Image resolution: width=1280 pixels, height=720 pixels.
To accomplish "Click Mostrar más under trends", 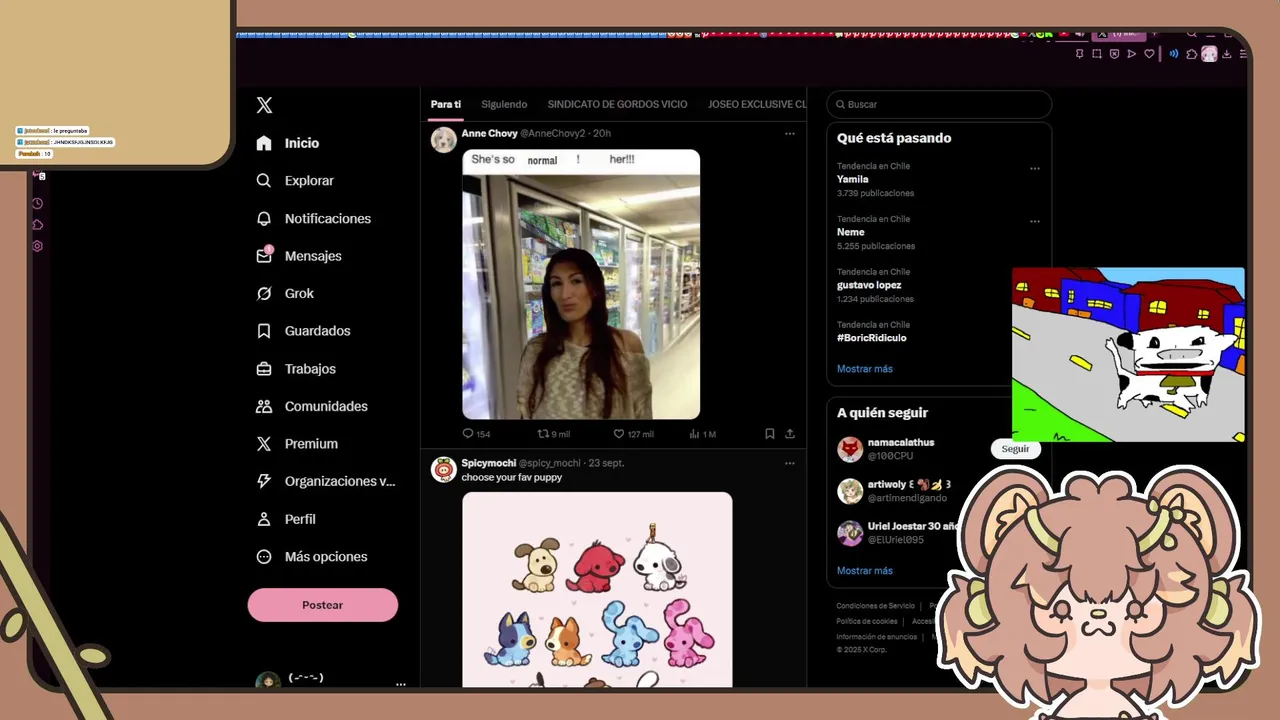I will pyautogui.click(x=865, y=369).
